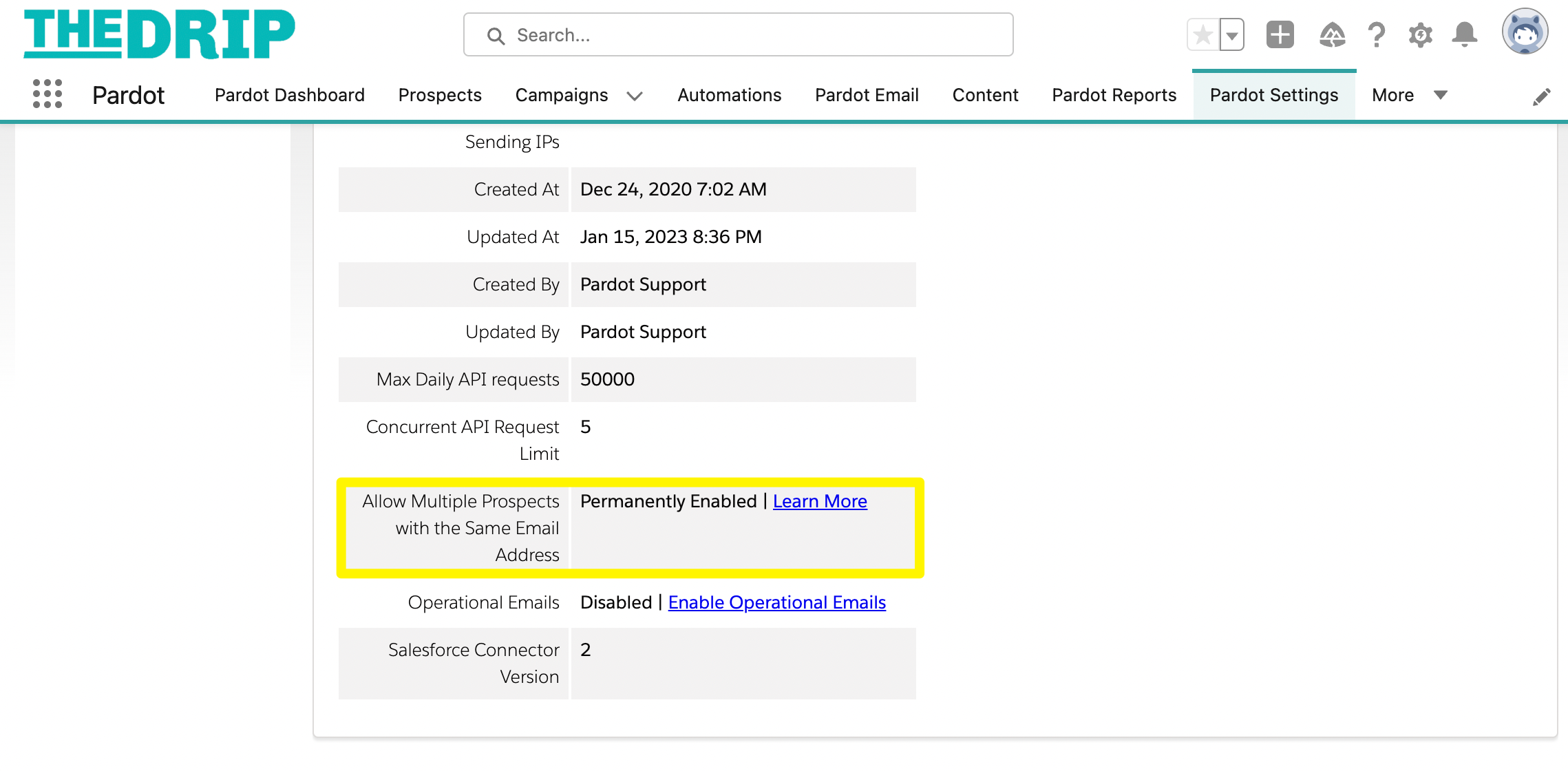Click the Operational Emails label
This screenshot has width=1568, height=771.
pos(484,602)
